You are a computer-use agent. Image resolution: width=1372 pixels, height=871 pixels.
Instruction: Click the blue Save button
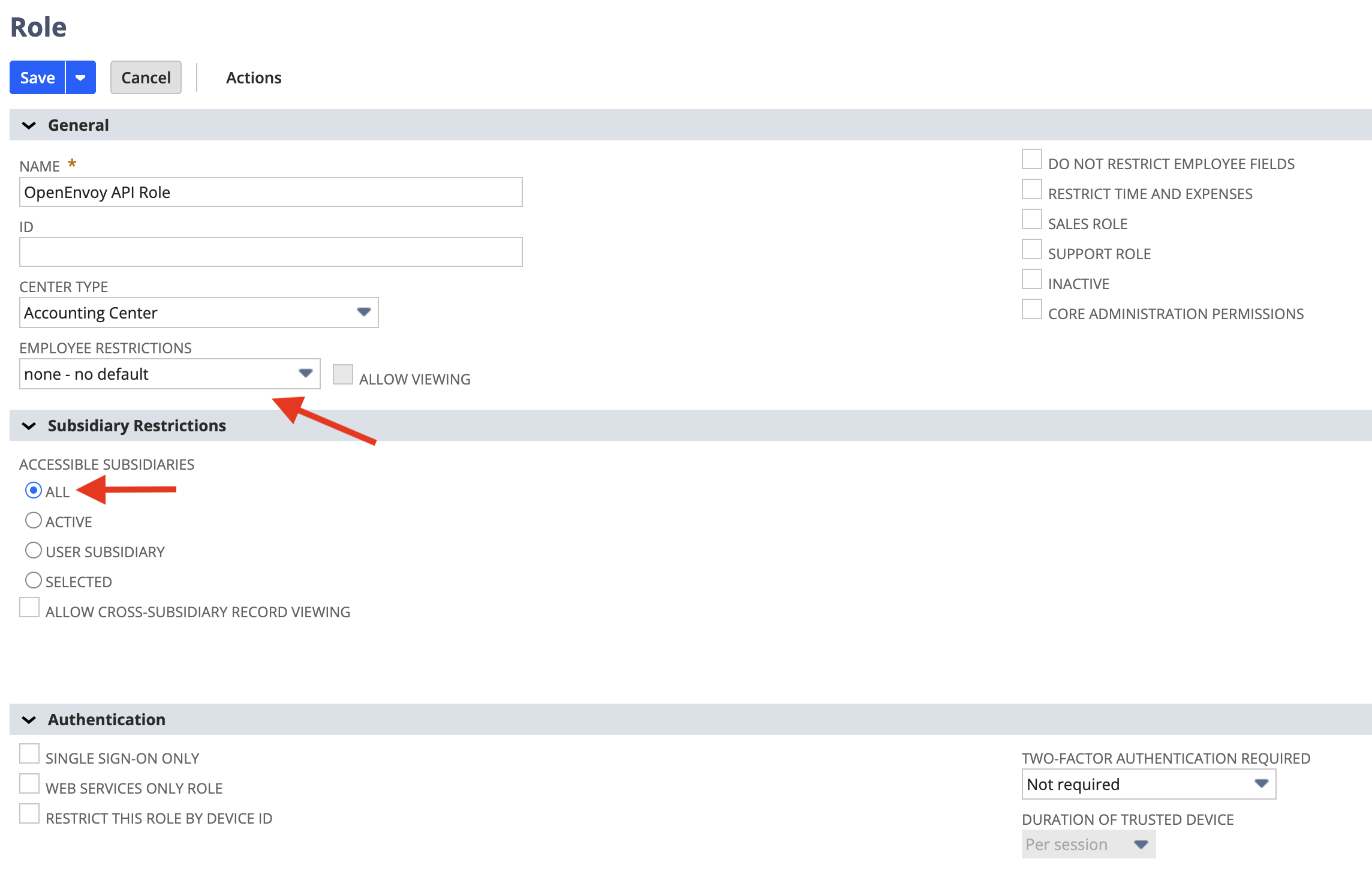[37, 77]
